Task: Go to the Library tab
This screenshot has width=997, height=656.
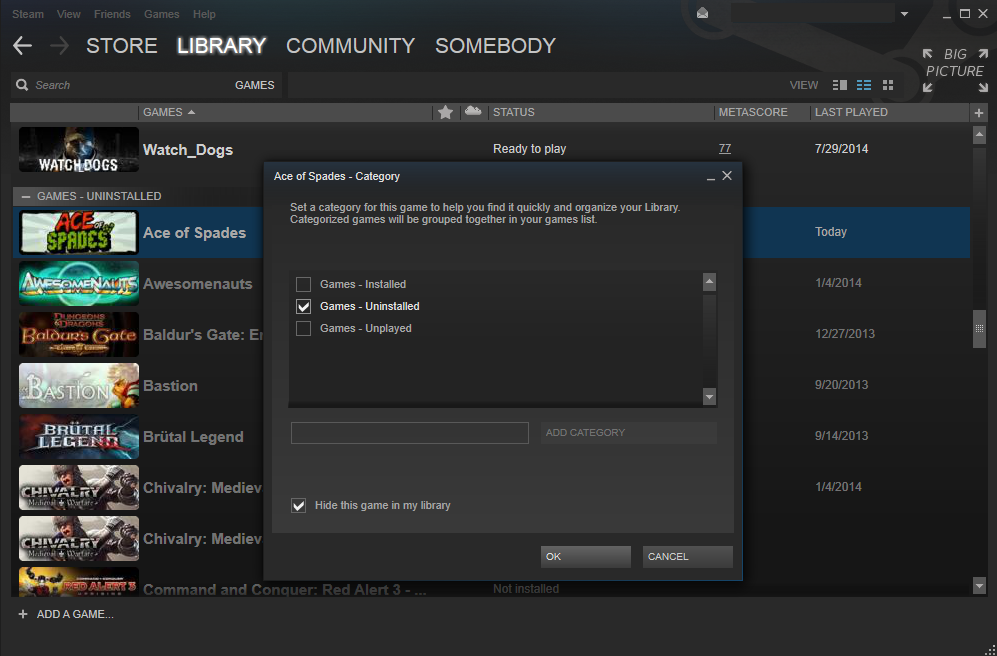Action: tap(221, 46)
